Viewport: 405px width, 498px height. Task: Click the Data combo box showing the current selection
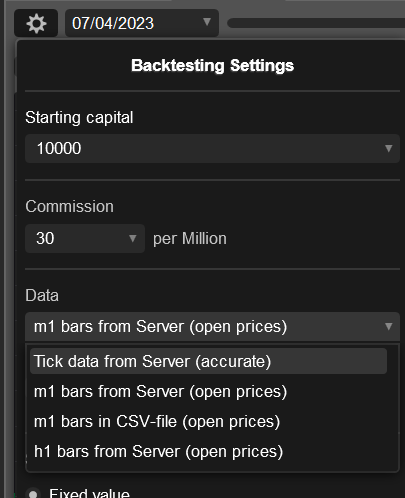[212, 326]
